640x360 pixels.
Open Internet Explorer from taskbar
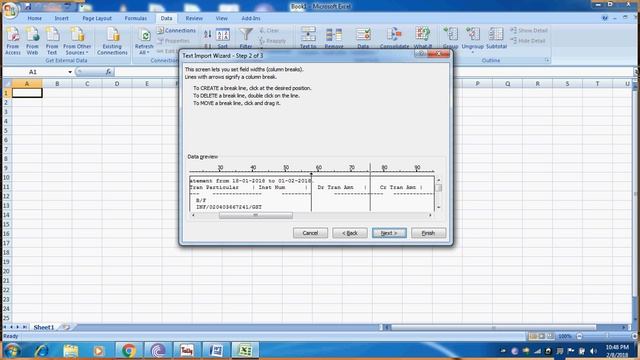click(x=41, y=351)
